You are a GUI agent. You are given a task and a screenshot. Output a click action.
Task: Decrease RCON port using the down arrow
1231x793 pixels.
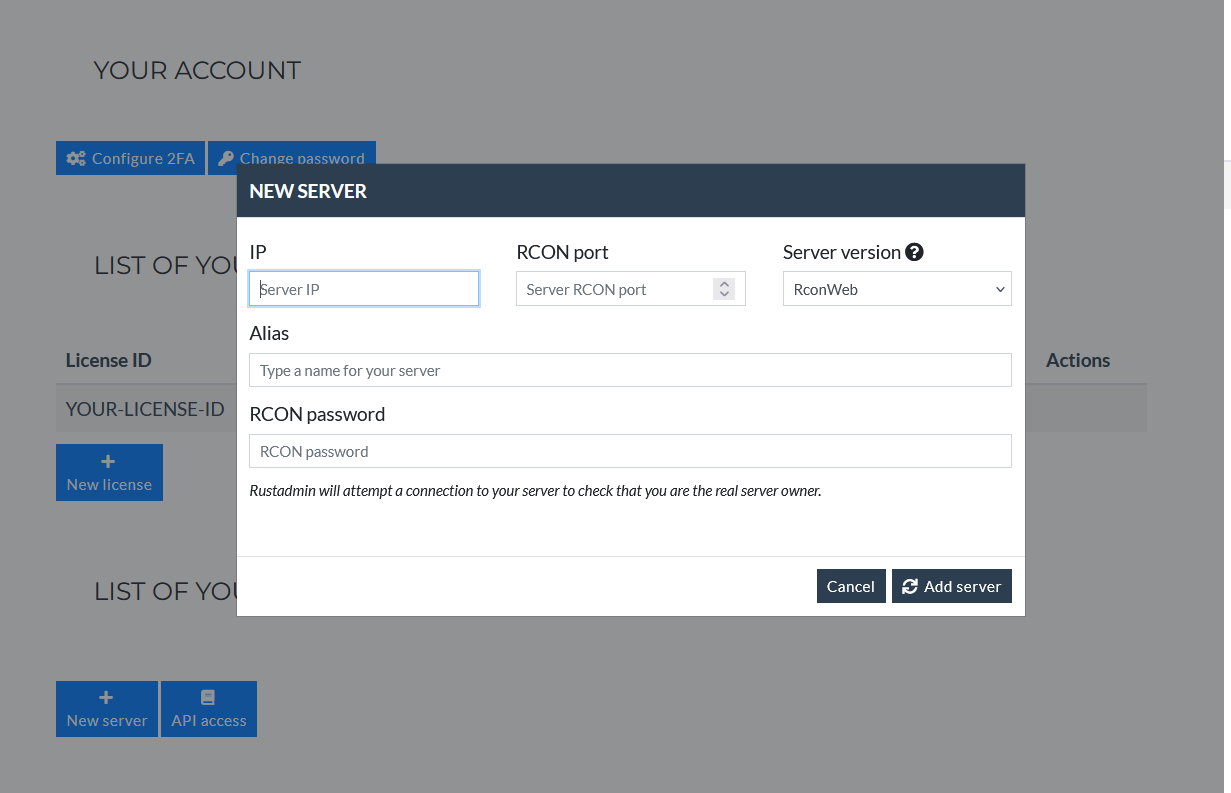pyautogui.click(x=724, y=295)
